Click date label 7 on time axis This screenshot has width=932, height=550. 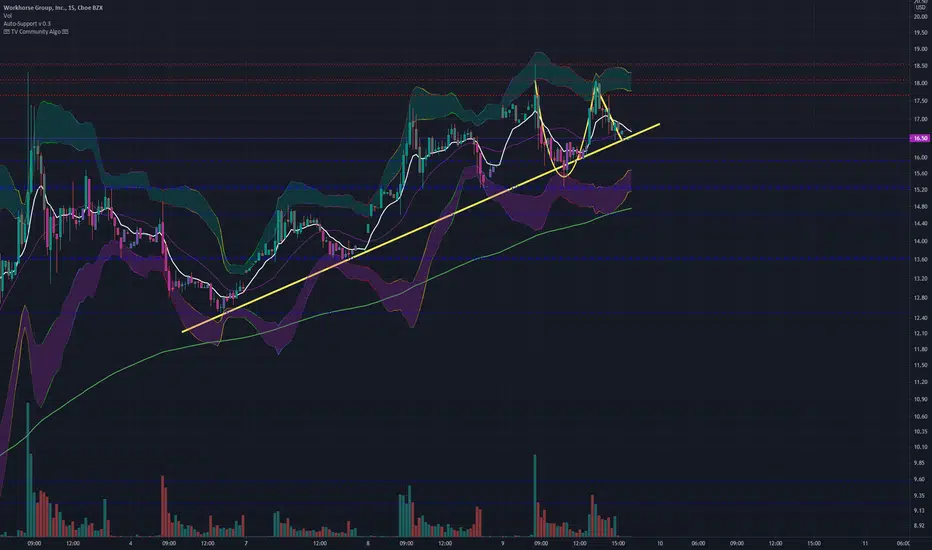(x=246, y=543)
